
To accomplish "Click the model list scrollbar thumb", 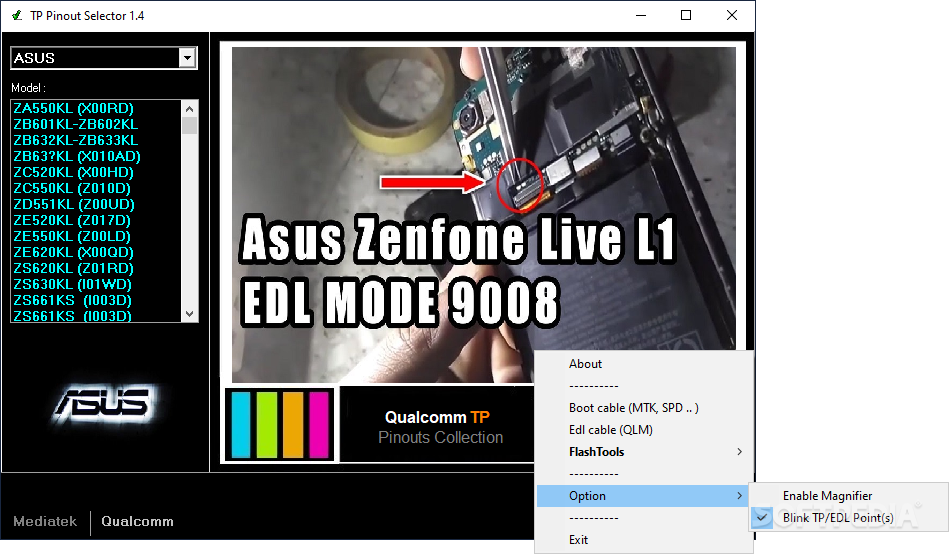I will (x=189, y=125).
